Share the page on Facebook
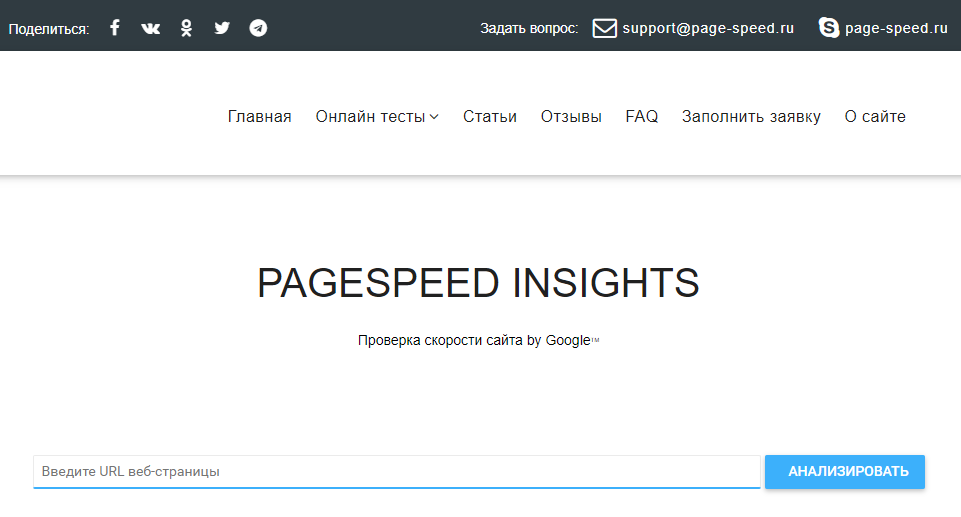The image size is (961, 517). click(115, 28)
